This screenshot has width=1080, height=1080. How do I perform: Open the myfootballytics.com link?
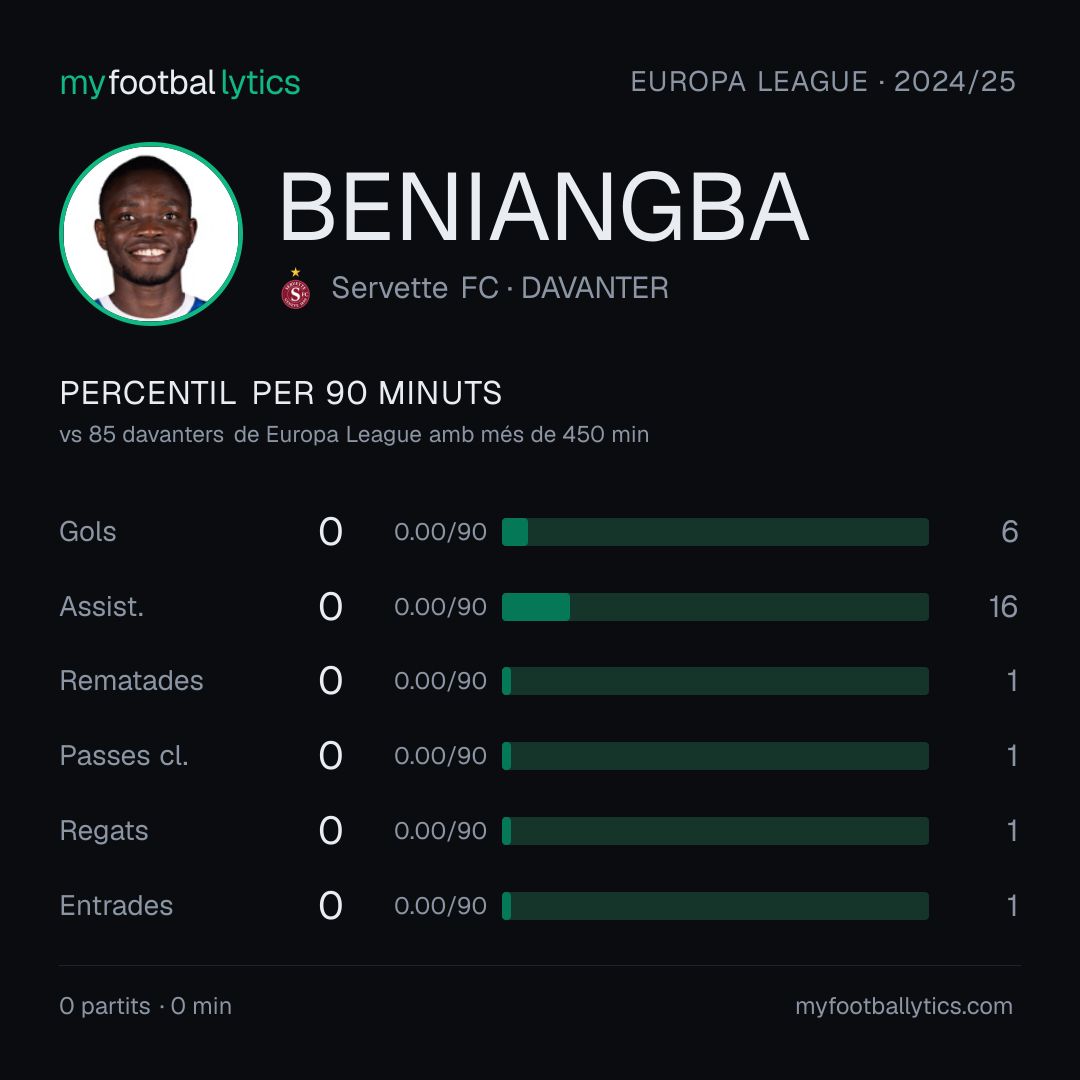click(x=904, y=1006)
